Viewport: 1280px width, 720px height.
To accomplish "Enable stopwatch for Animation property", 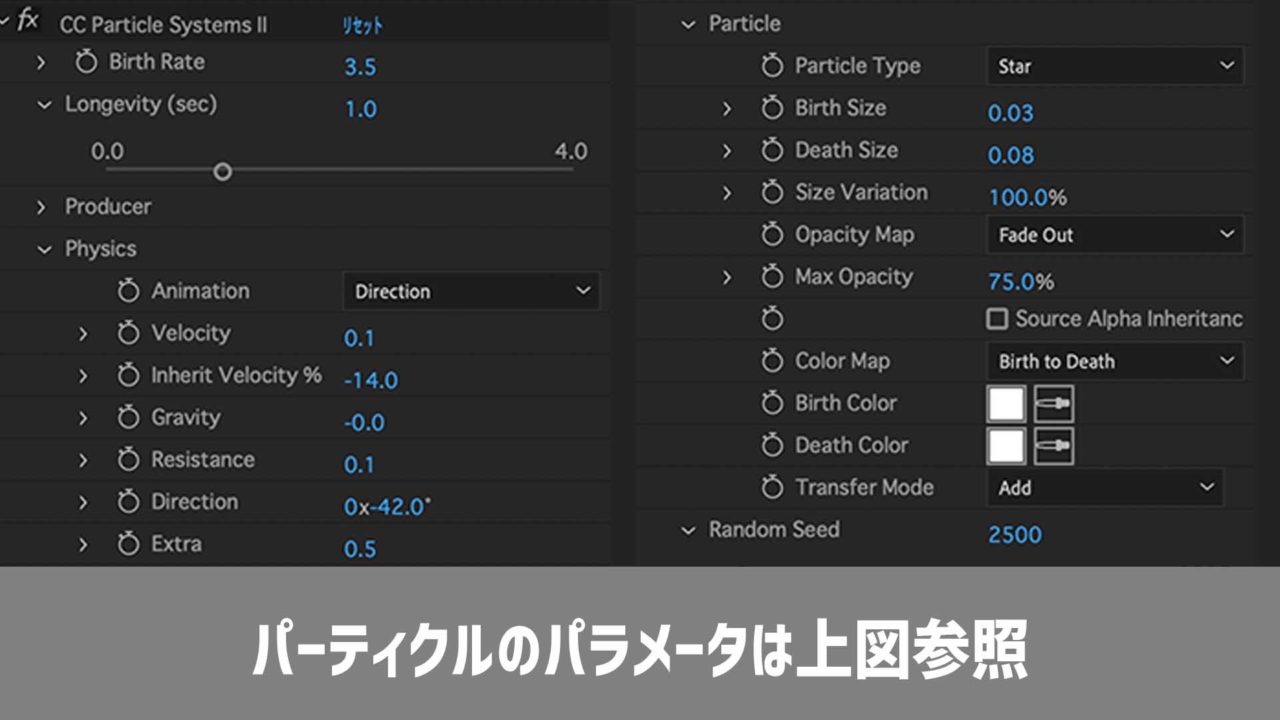I will [x=128, y=292].
